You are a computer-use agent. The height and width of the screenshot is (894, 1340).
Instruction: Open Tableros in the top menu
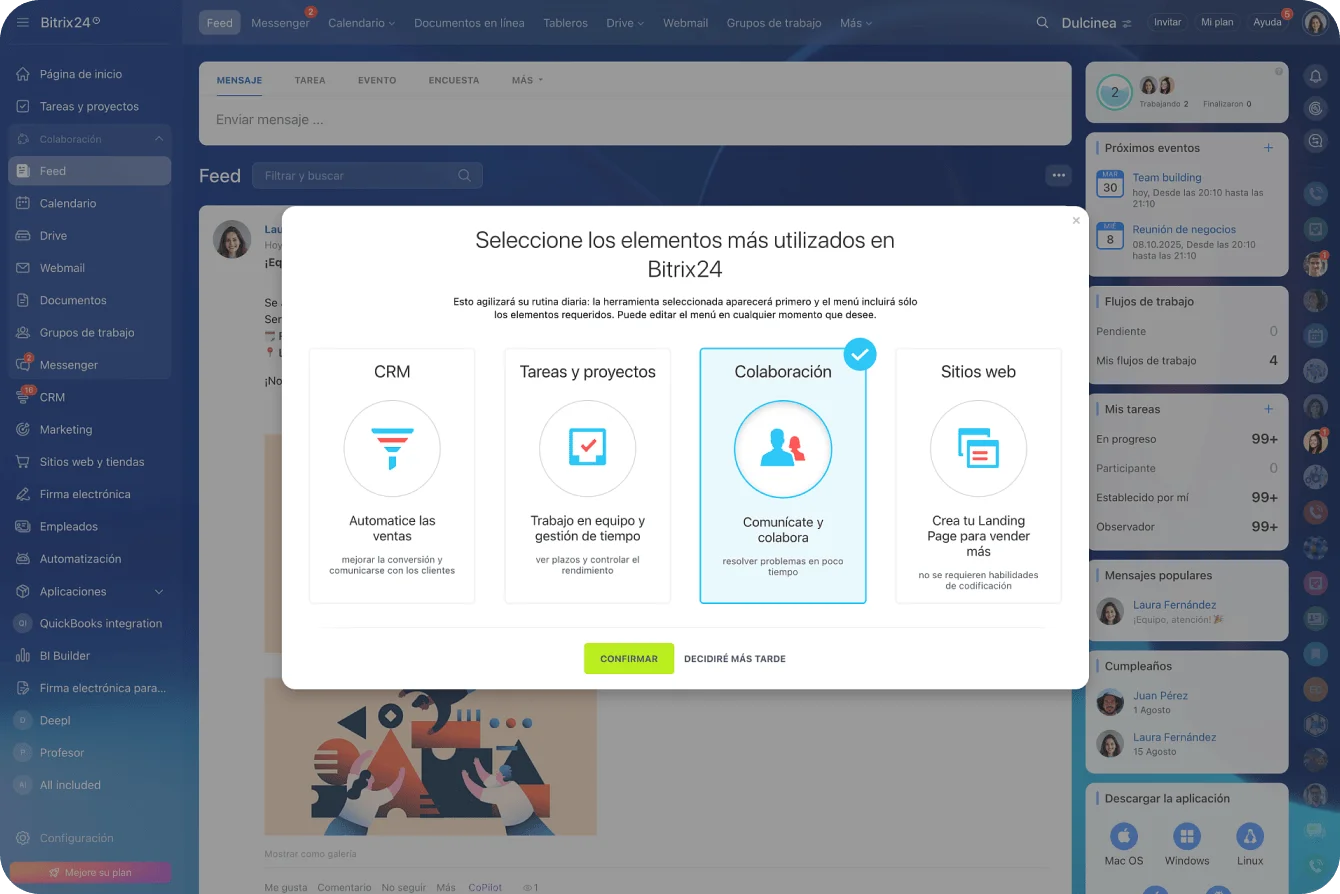click(565, 23)
